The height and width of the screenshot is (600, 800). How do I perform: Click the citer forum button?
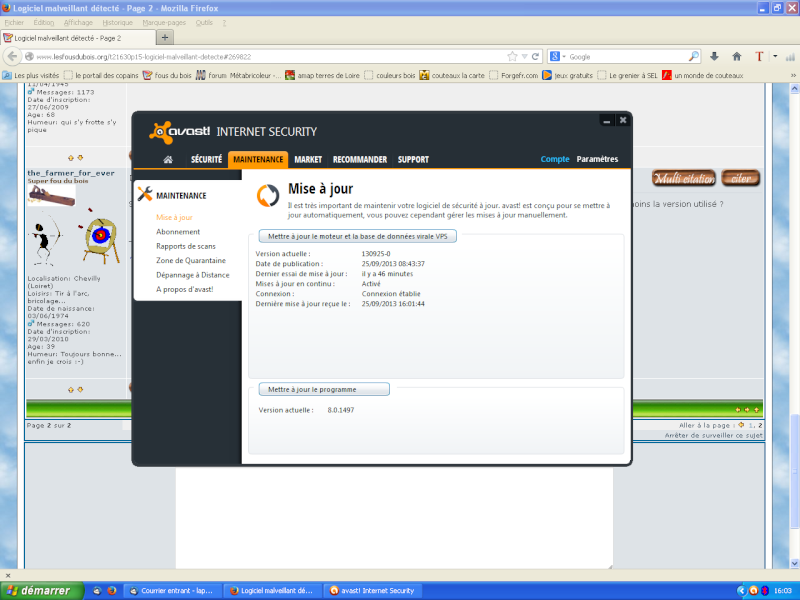[x=741, y=178]
